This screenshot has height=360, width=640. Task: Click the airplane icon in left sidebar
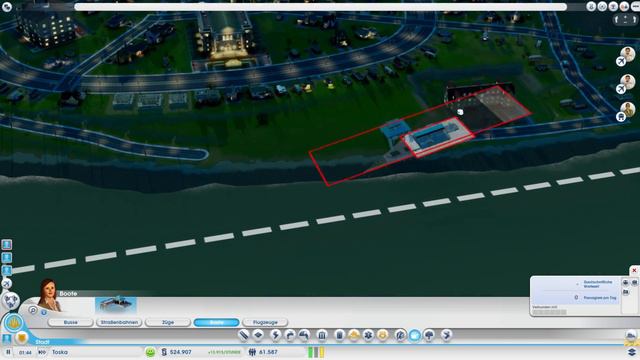tap(7, 283)
